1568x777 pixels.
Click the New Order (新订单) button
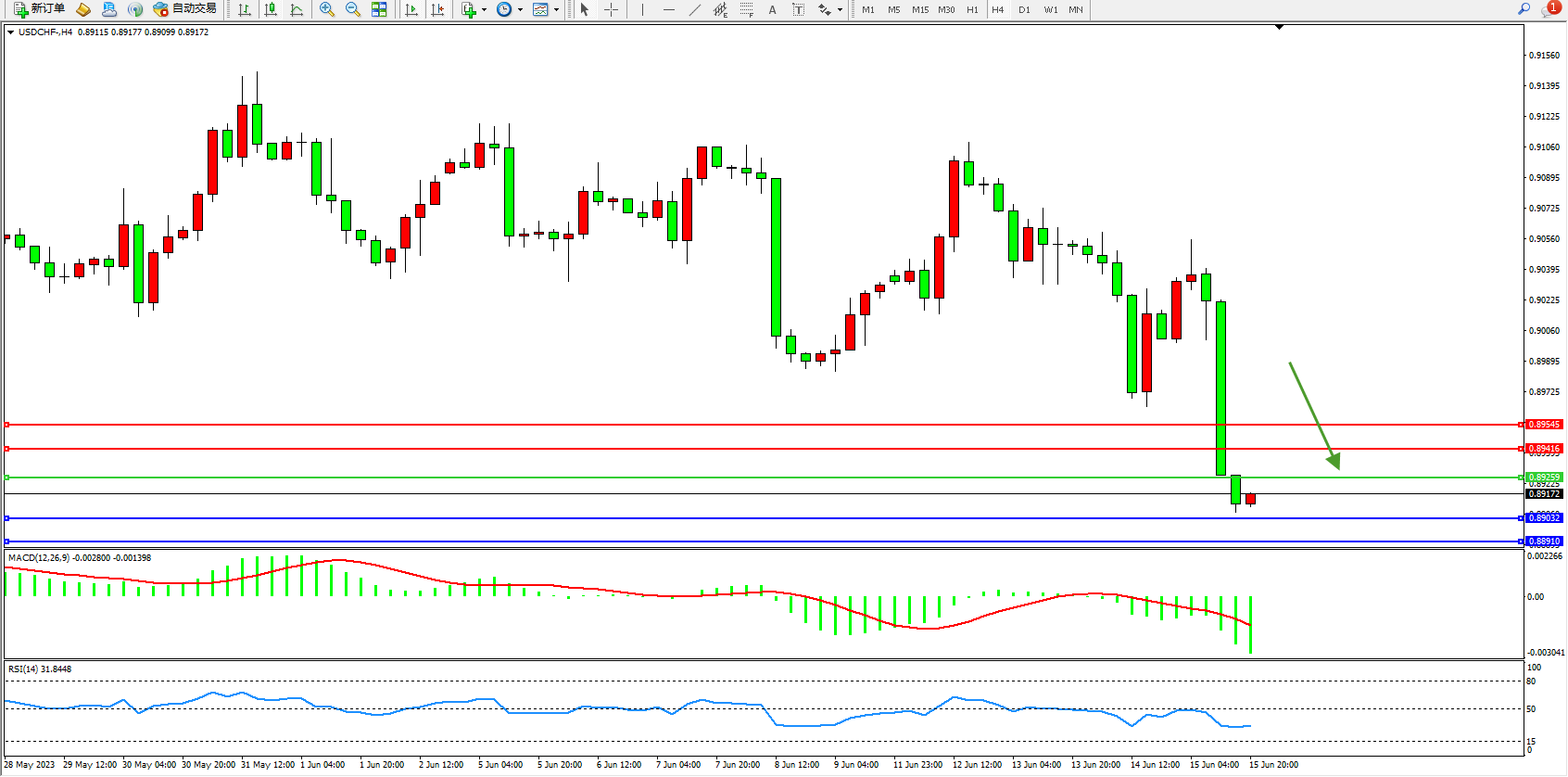39,9
